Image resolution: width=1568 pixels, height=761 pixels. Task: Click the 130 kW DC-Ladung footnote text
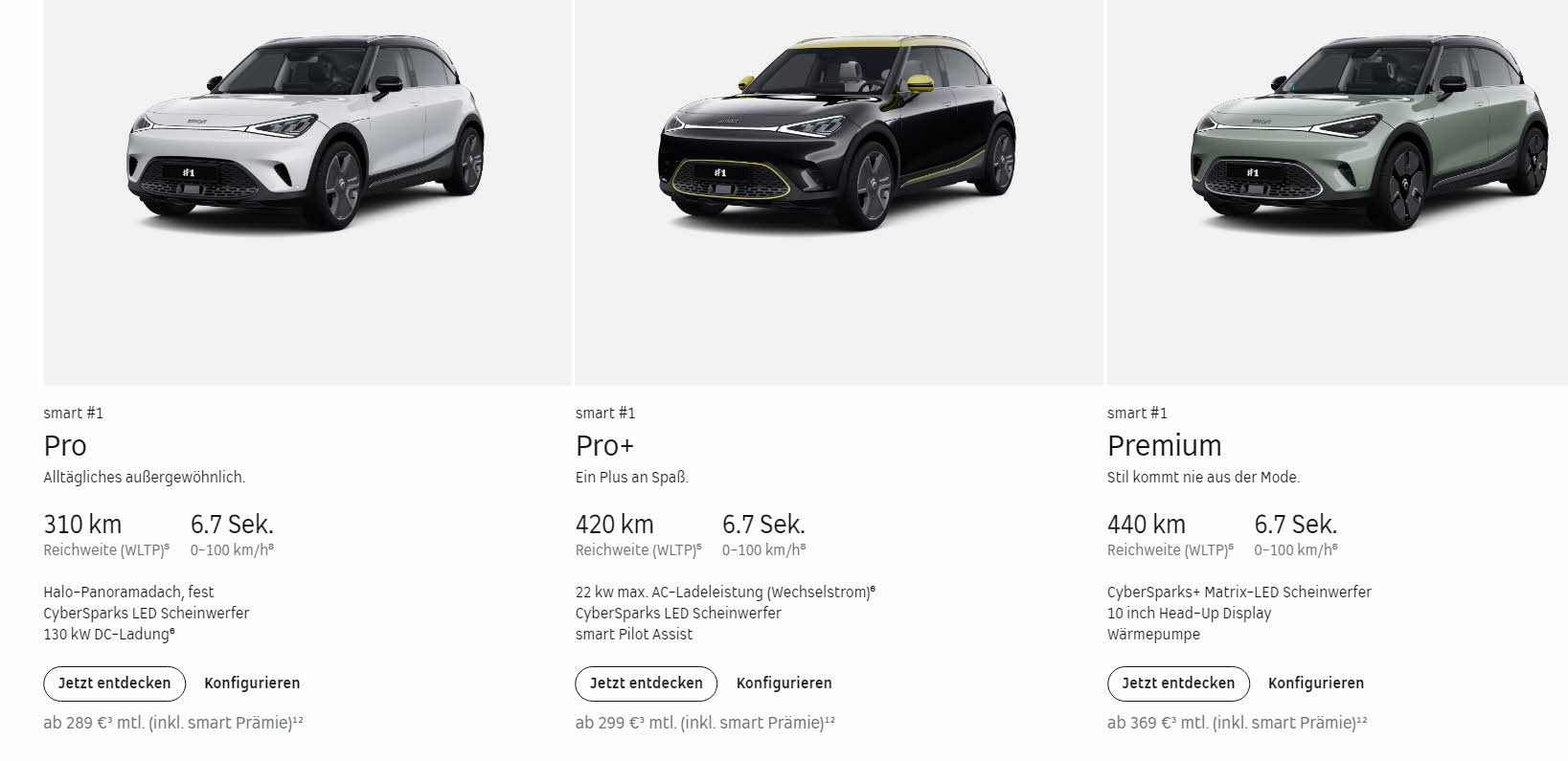coord(109,634)
